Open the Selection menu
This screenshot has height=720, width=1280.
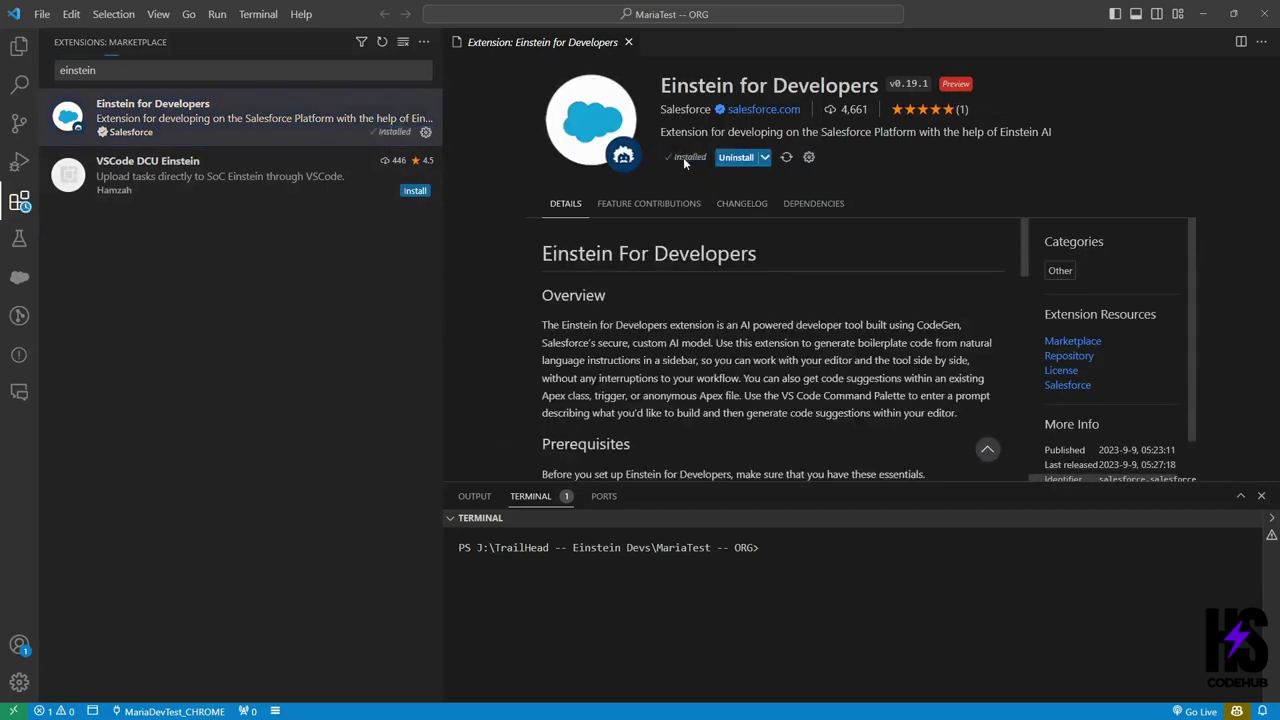[113, 14]
